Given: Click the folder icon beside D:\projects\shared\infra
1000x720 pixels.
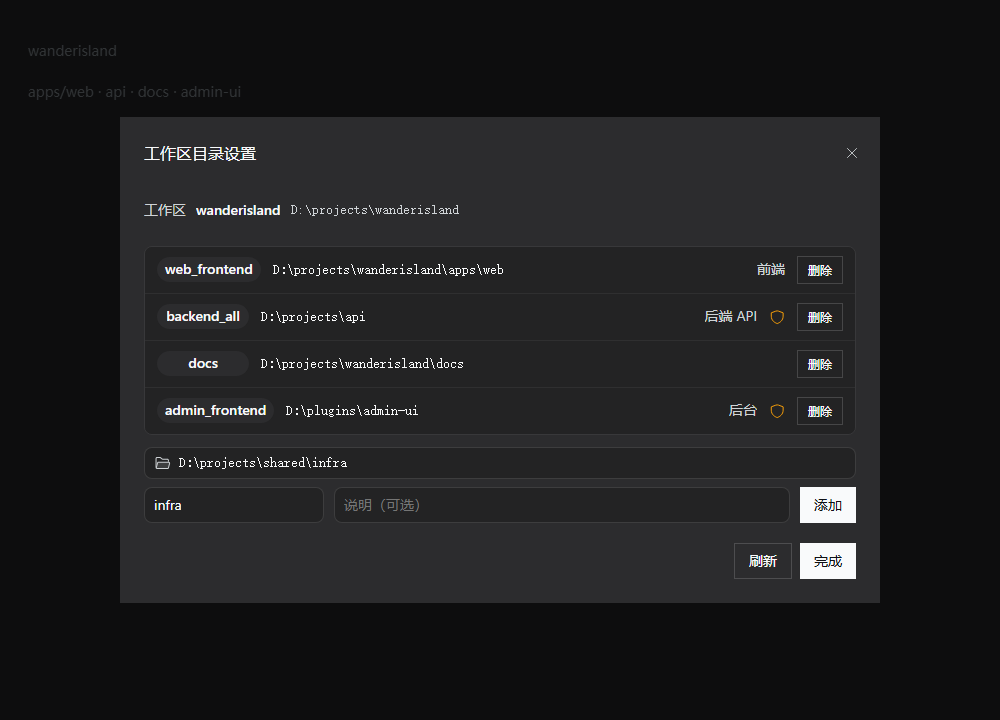Looking at the screenshot, I should point(163,463).
